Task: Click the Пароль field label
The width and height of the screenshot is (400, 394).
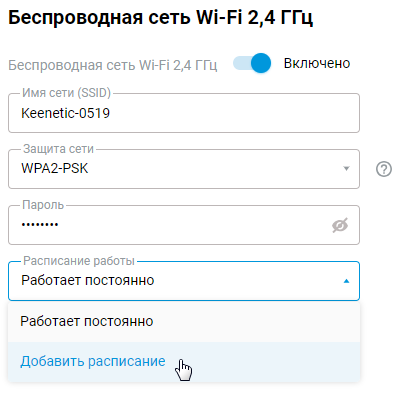Action: (43, 205)
